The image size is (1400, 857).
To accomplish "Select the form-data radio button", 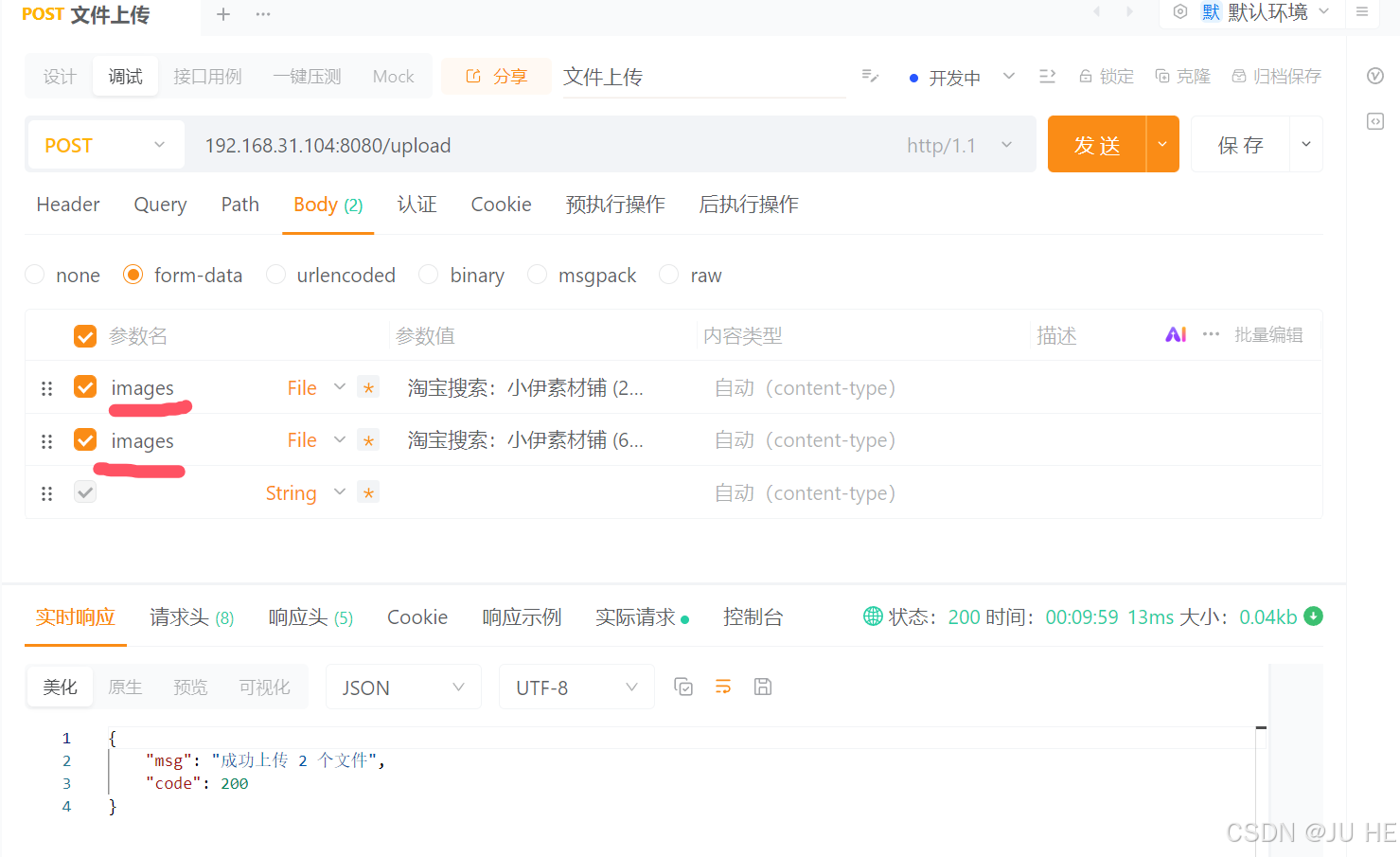I will coord(133,275).
